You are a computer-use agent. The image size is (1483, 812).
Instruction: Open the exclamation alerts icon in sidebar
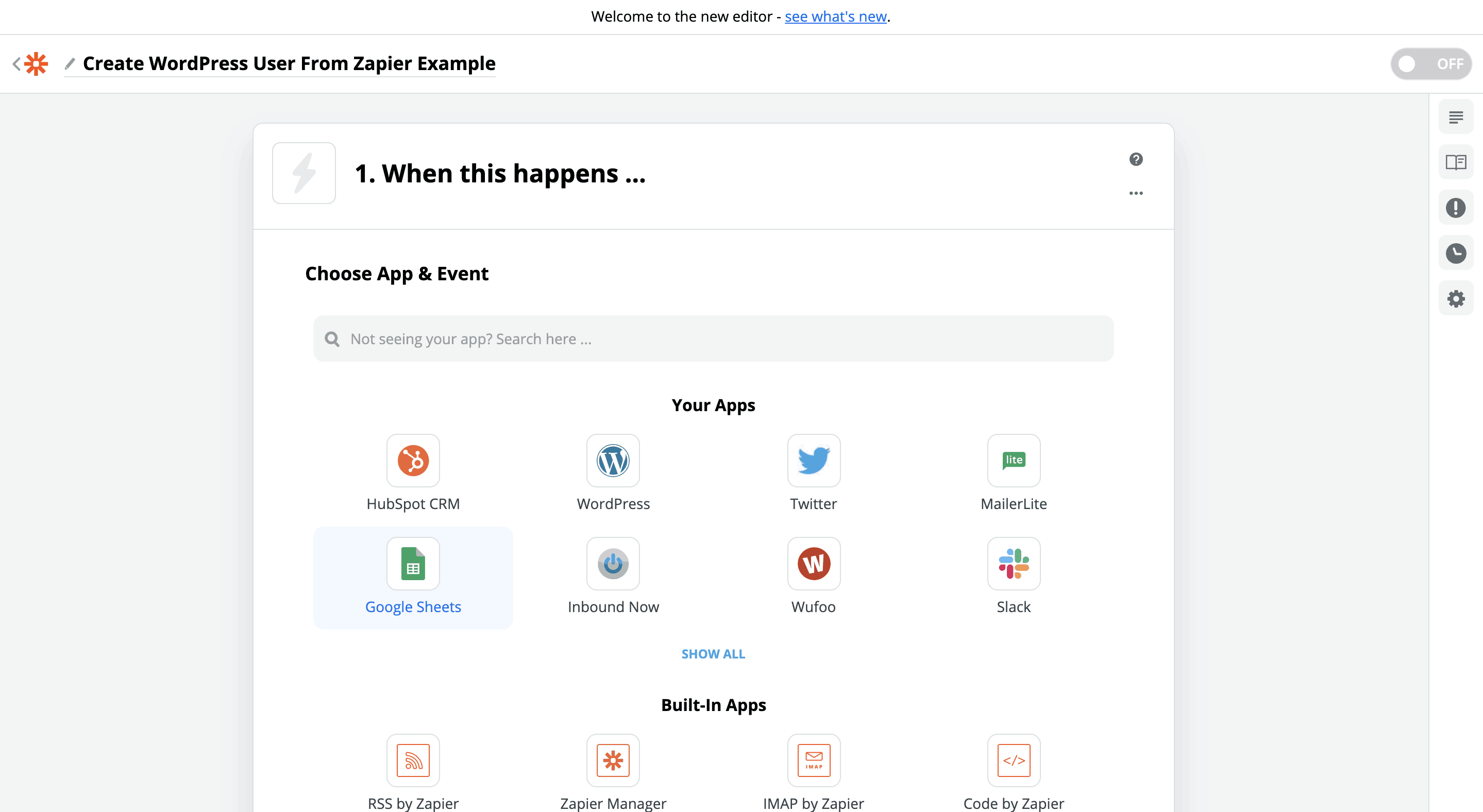point(1455,207)
